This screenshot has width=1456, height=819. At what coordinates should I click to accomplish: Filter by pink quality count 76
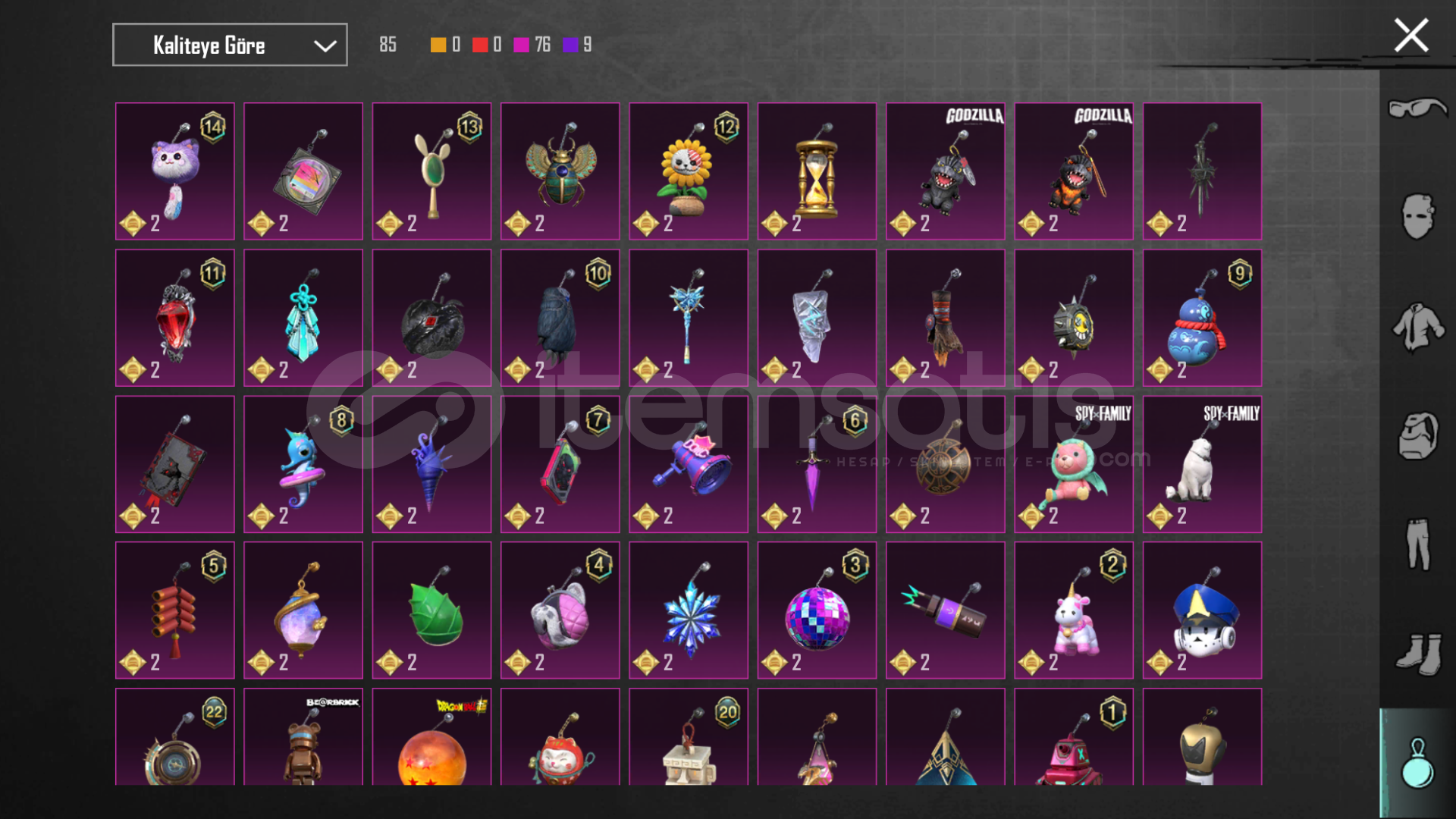pyautogui.click(x=532, y=45)
